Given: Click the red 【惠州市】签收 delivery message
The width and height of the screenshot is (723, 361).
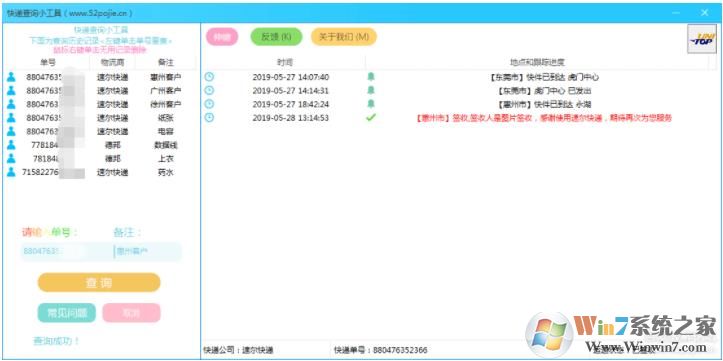Looking at the screenshot, I should (544, 118).
